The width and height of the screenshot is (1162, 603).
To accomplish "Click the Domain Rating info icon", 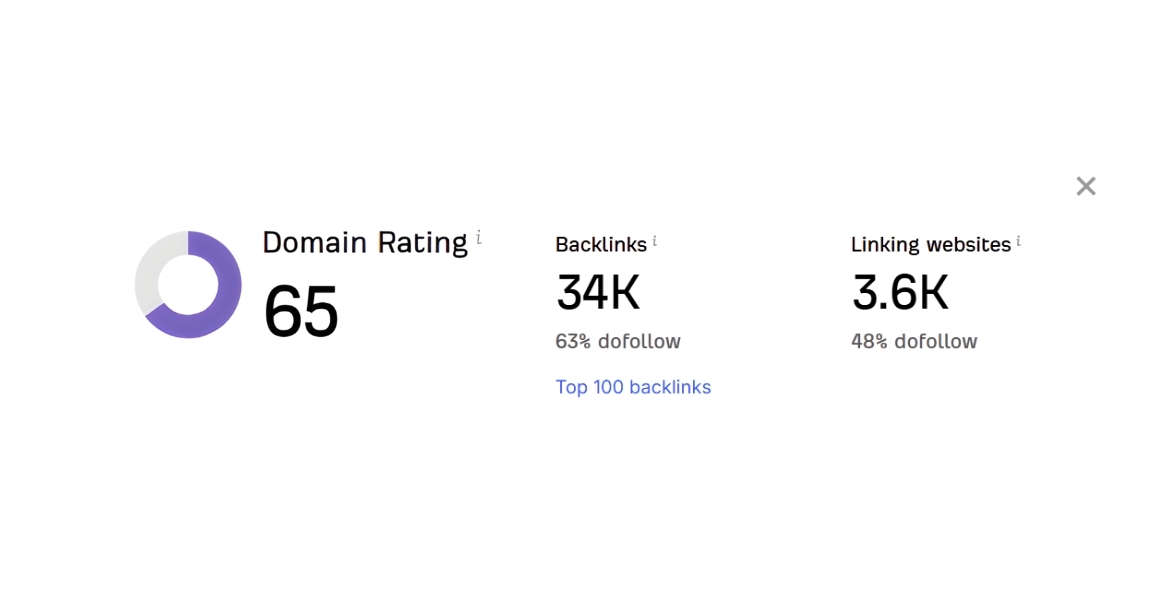I will (479, 237).
